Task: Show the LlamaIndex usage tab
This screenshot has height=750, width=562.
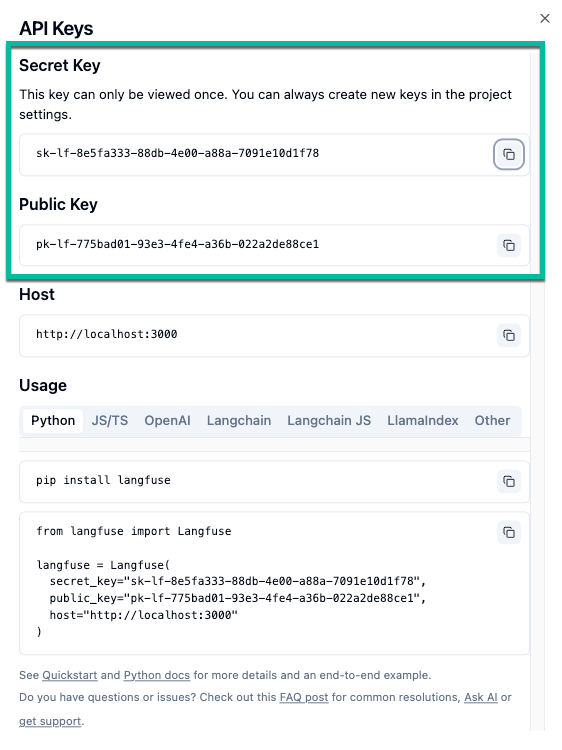Action: [x=423, y=421]
